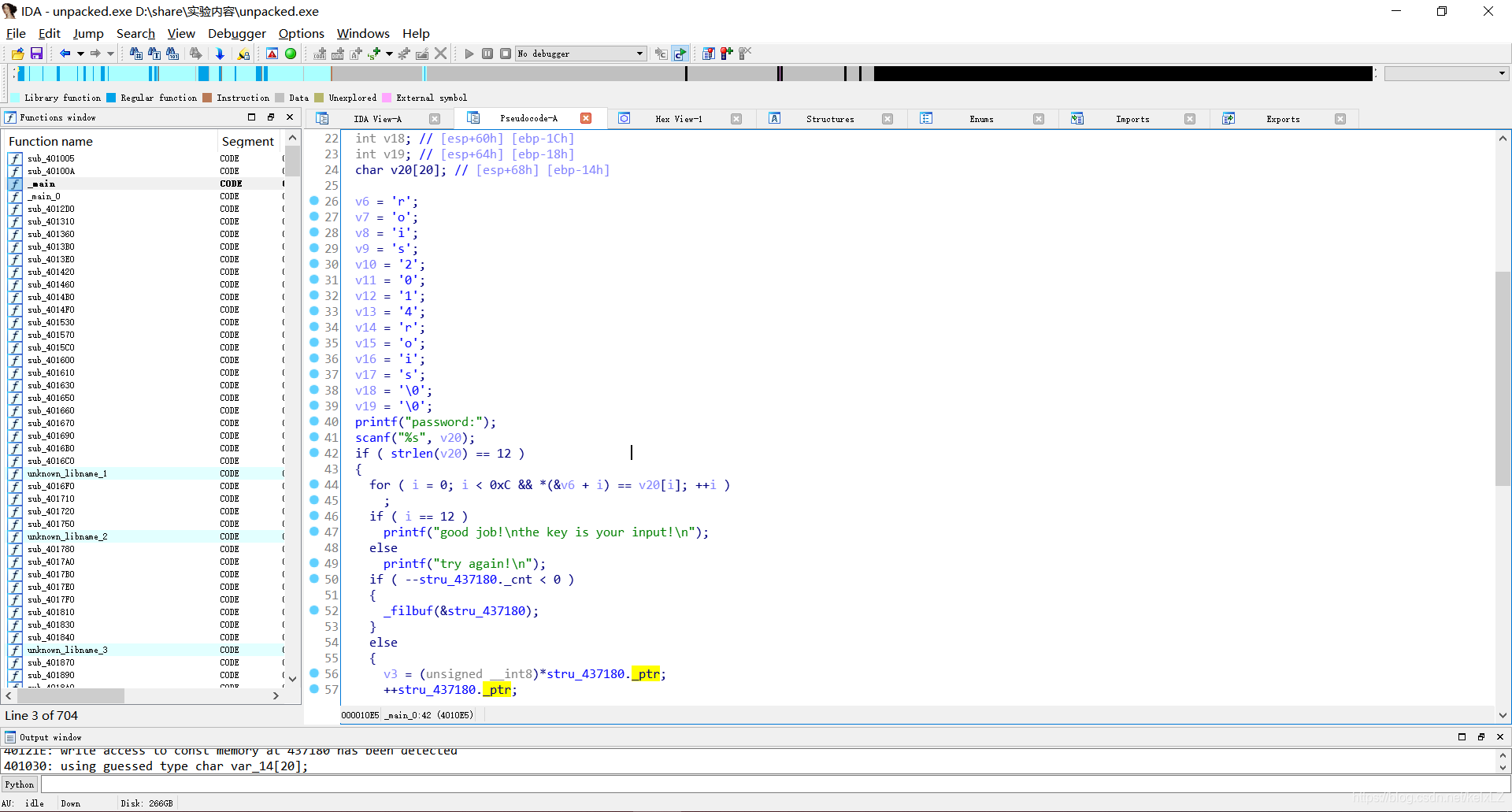Select unknown_libname_1 in the Functions list
Image resolution: width=1512 pixels, height=812 pixels.
[x=145, y=473]
